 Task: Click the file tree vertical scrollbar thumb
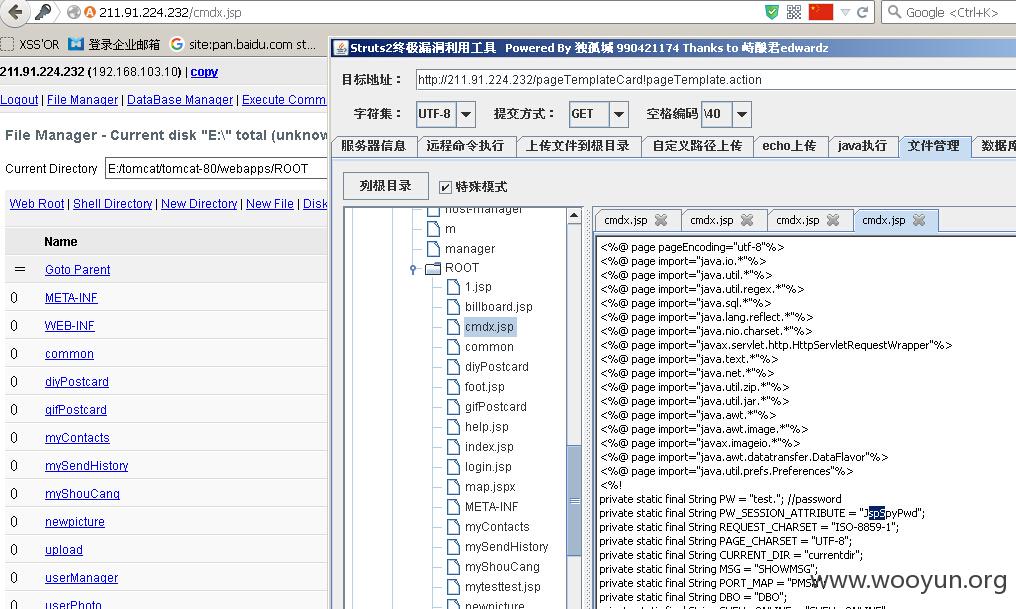coord(574,501)
